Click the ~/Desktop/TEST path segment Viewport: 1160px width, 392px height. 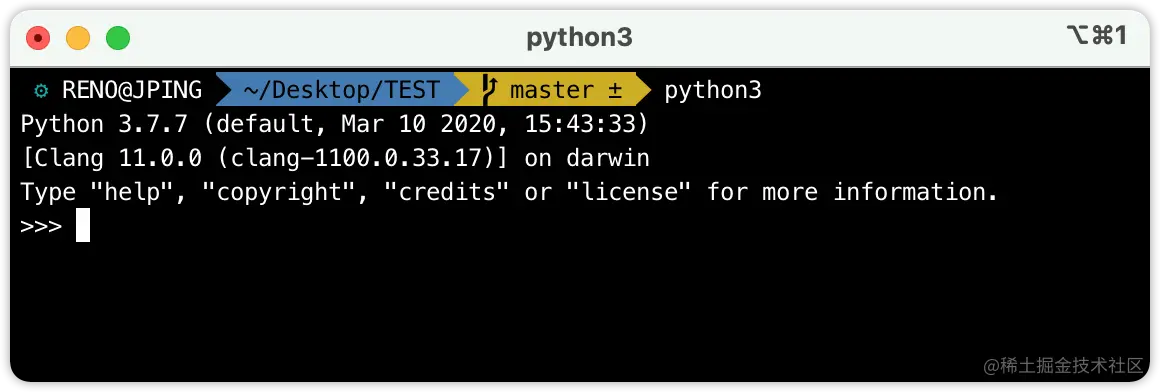(x=341, y=90)
